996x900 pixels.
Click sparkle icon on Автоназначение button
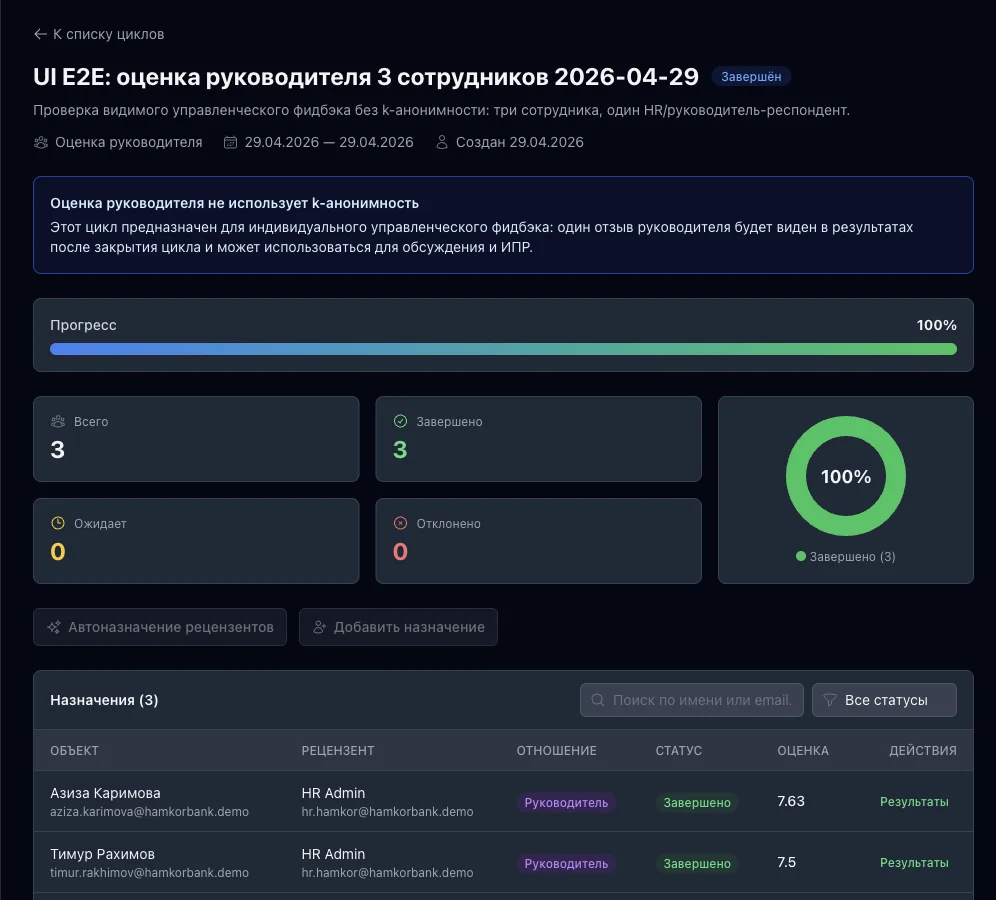(54, 628)
